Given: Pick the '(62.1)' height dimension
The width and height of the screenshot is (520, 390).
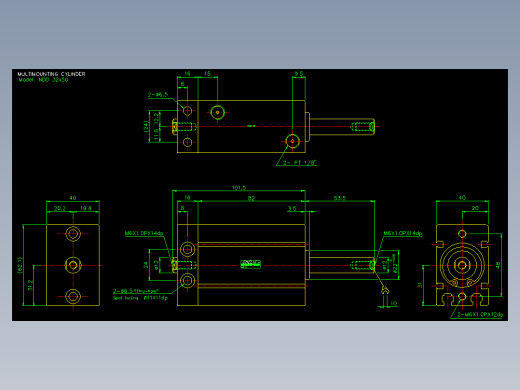Looking at the screenshot, I should tap(20, 265).
